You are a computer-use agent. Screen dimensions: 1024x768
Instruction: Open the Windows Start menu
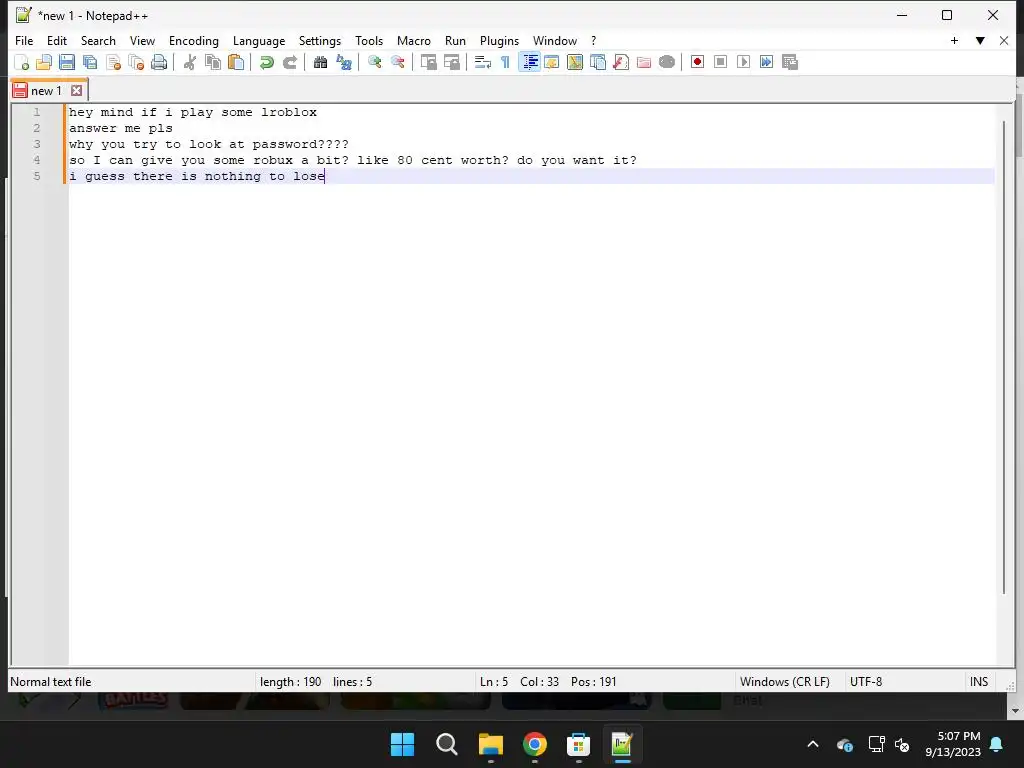[402, 744]
